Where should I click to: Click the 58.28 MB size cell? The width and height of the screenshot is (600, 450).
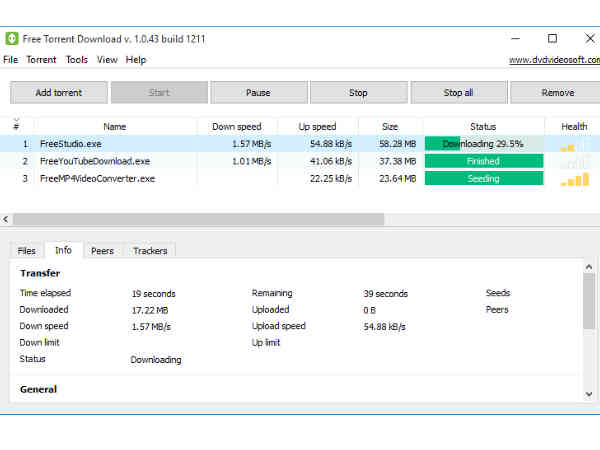[397, 144]
